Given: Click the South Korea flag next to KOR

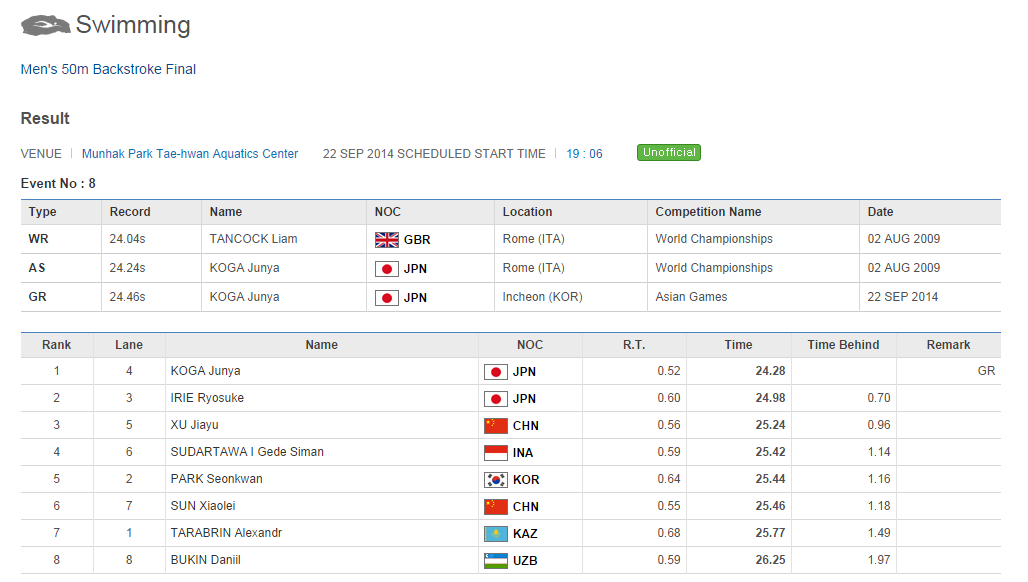Looking at the screenshot, I should pyautogui.click(x=495, y=480).
